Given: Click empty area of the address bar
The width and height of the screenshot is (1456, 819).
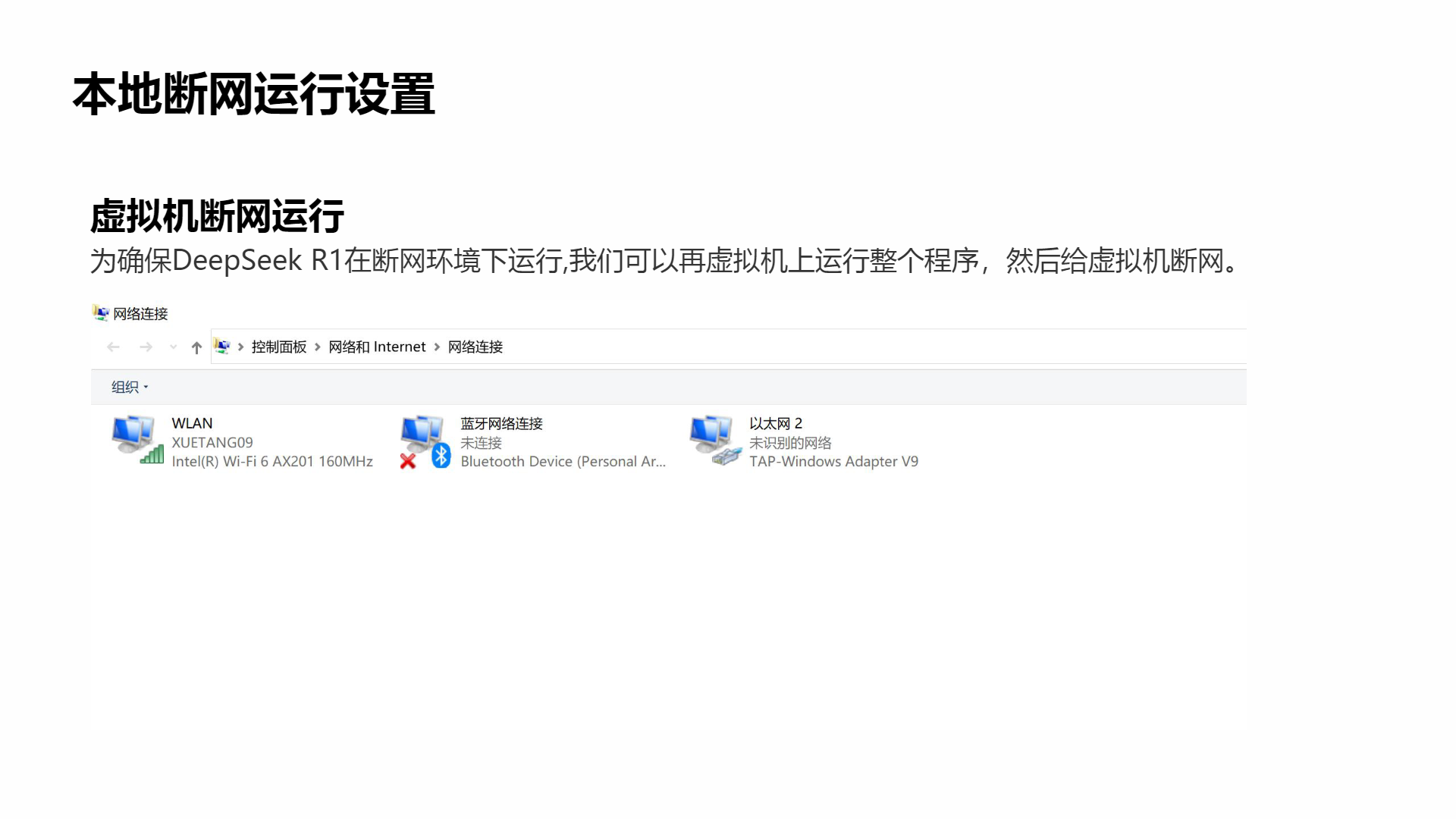Looking at the screenshot, I should (x=872, y=347).
